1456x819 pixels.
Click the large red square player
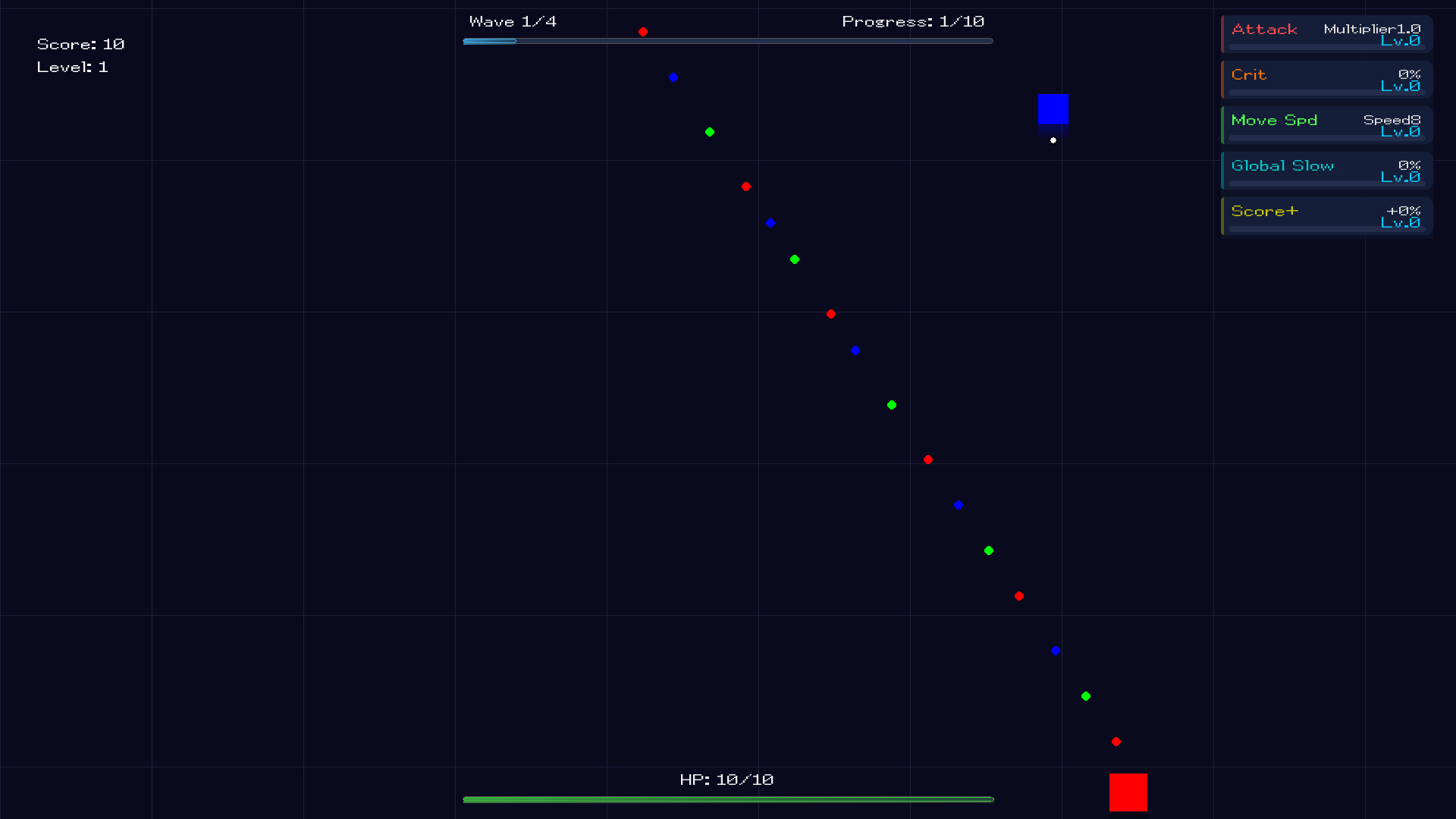point(1128,792)
